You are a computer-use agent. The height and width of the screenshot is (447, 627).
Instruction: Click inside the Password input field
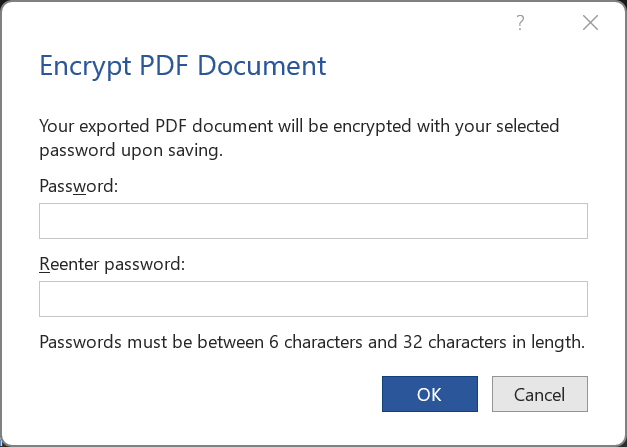pyautogui.click(x=313, y=222)
